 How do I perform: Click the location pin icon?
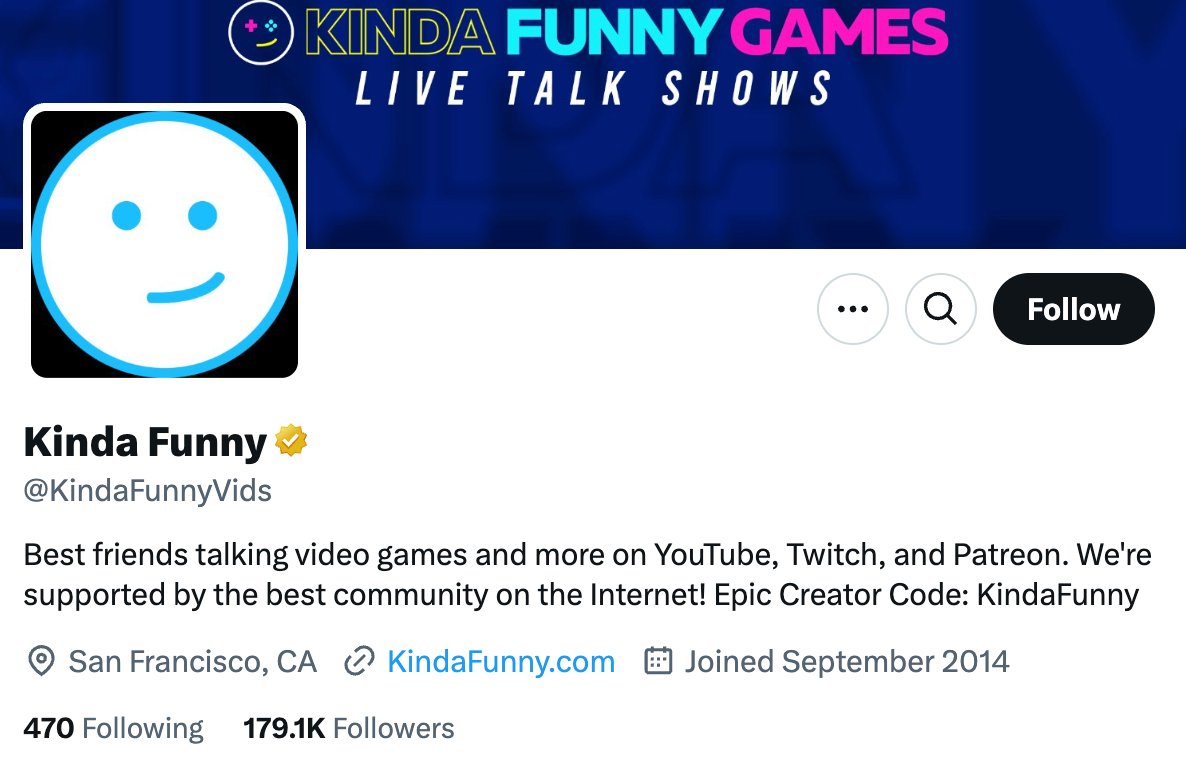pos(41,661)
